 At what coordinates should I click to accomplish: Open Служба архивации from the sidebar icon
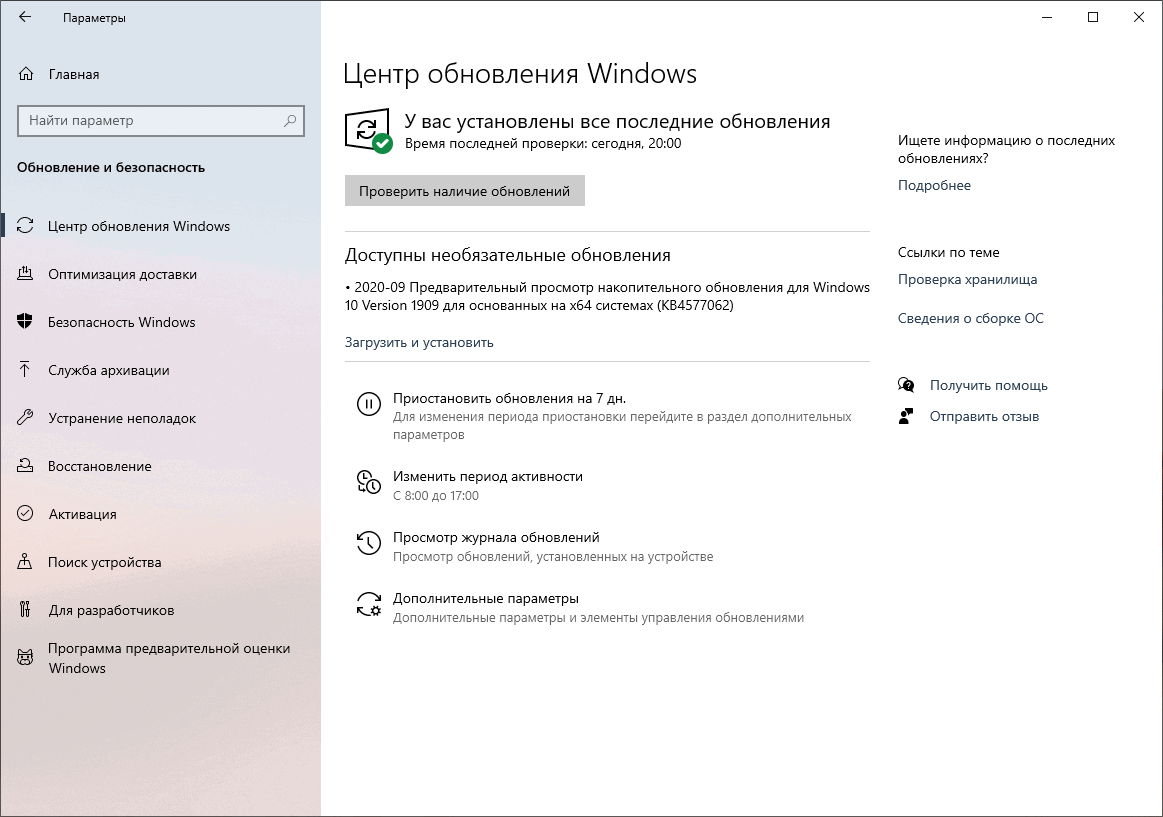(25, 370)
